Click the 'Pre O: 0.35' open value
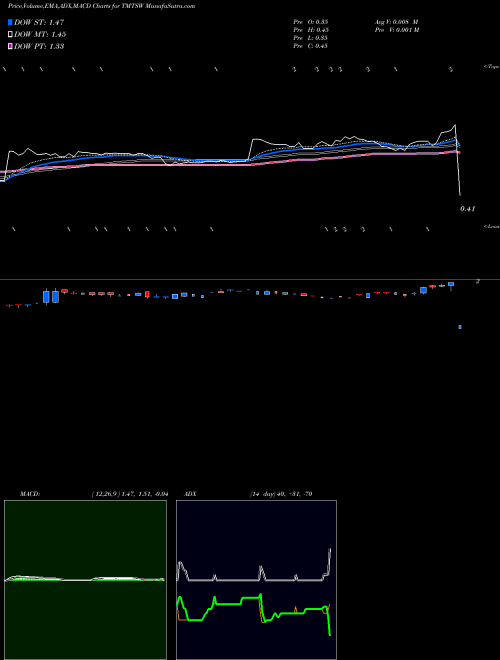This screenshot has height=660, width=500. [x=311, y=21]
